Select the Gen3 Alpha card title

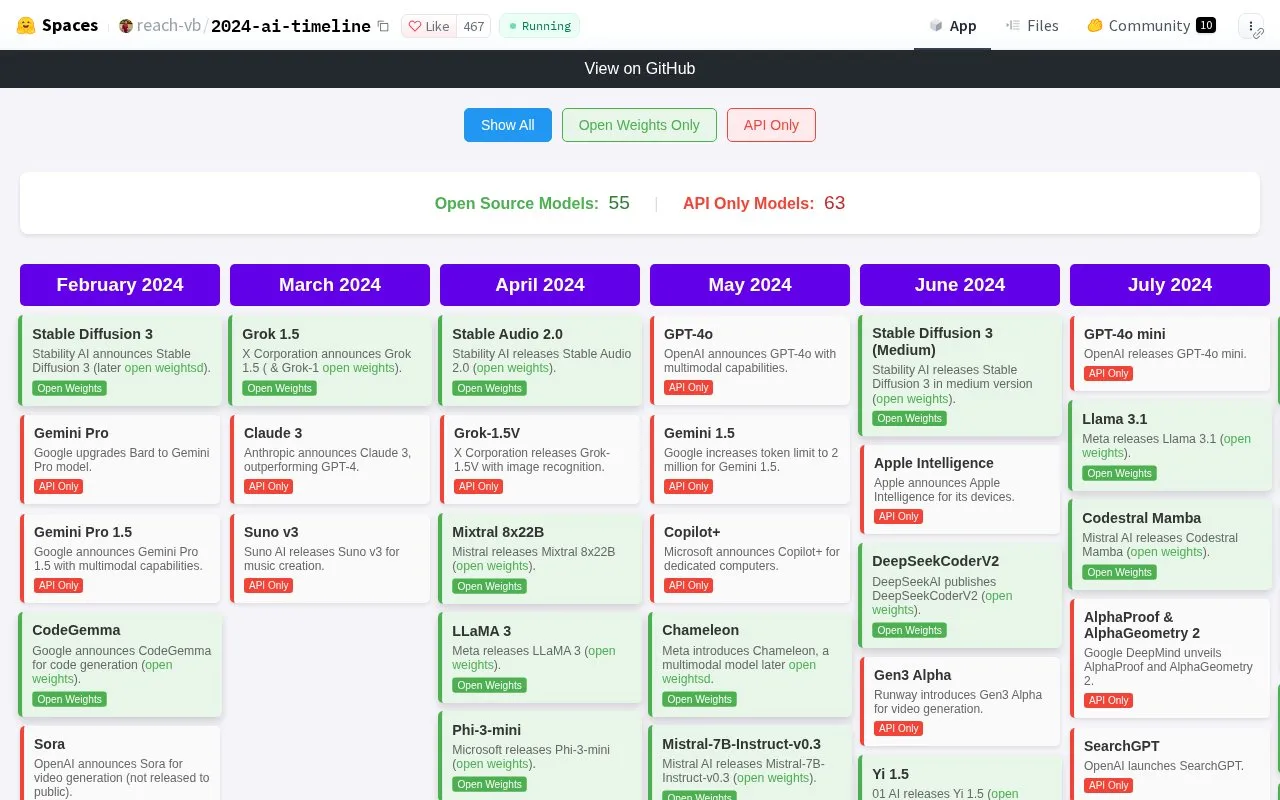(912, 675)
